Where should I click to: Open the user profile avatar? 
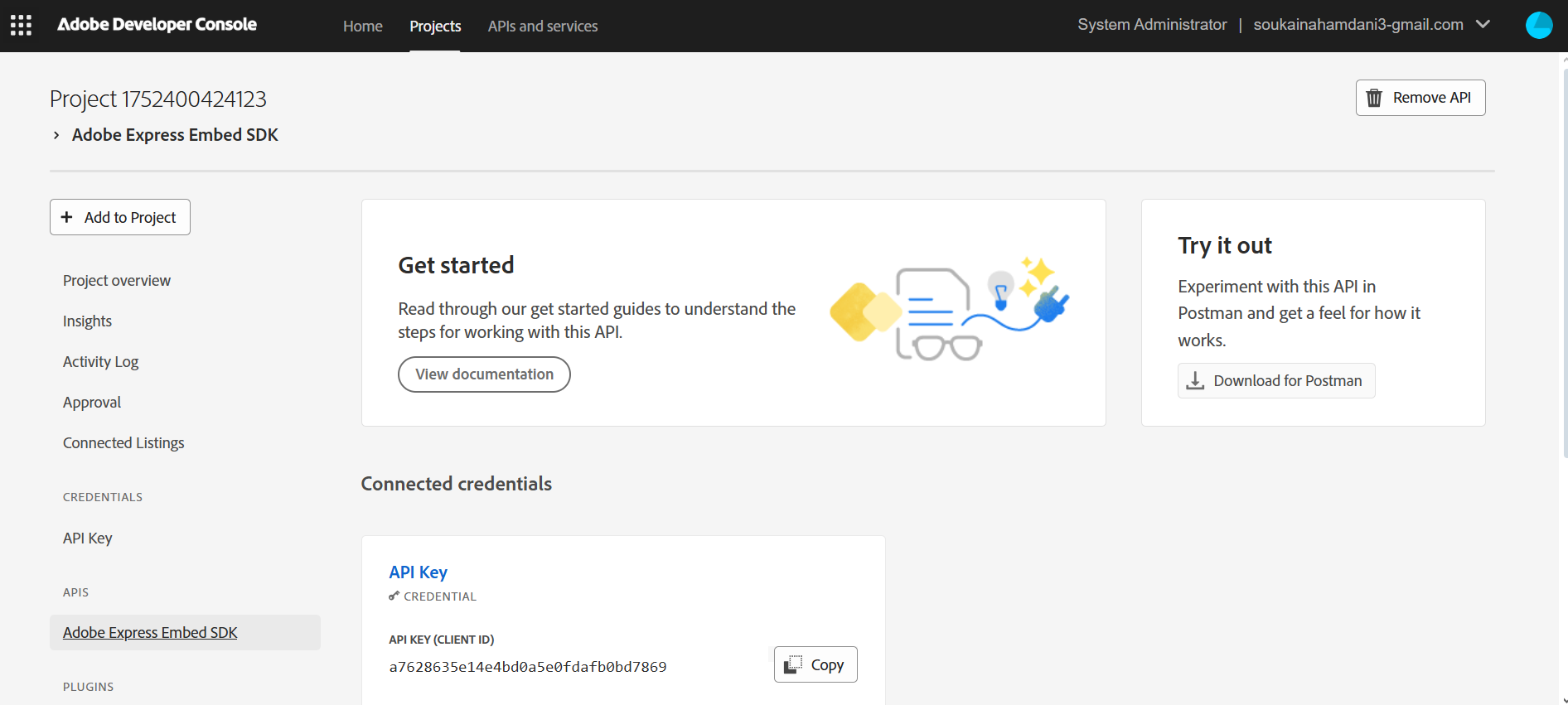click(1539, 25)
